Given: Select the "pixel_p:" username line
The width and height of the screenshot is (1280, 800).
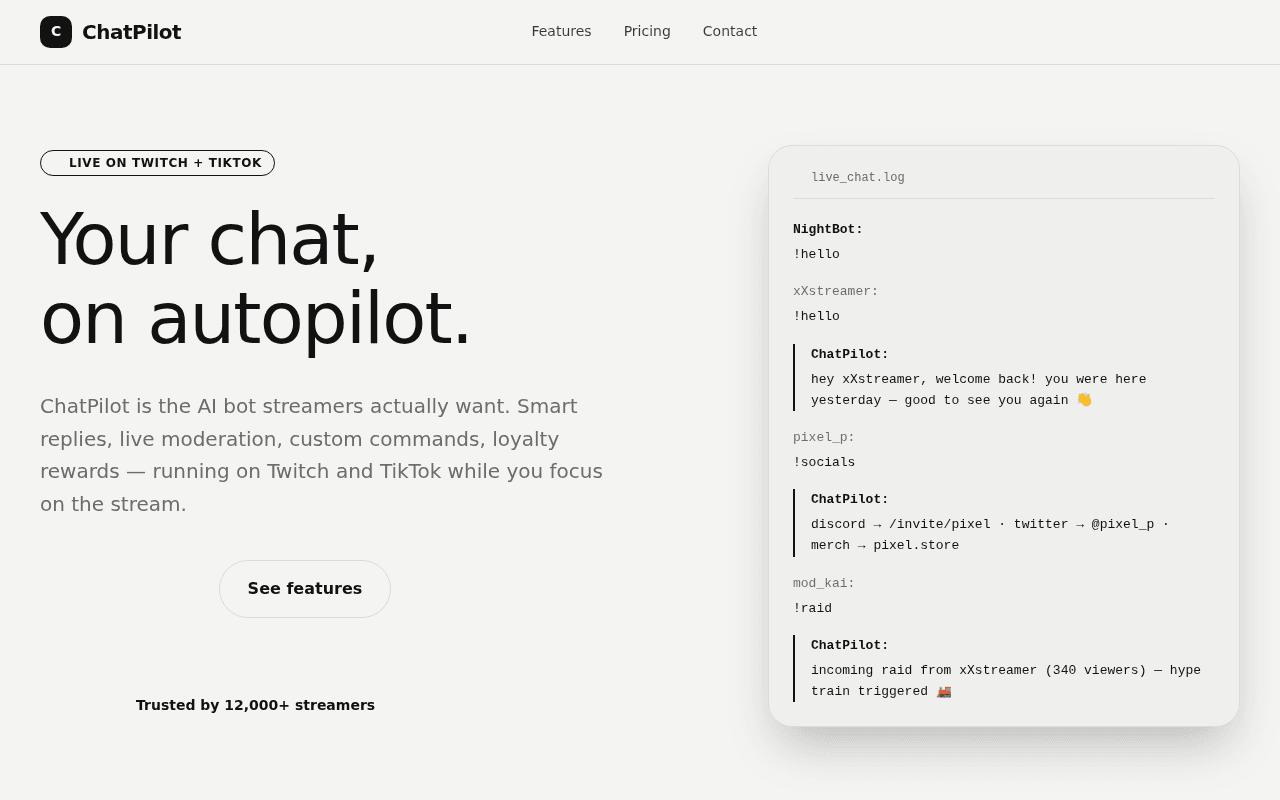Looking at the screenshot, I should pos(824,437).
